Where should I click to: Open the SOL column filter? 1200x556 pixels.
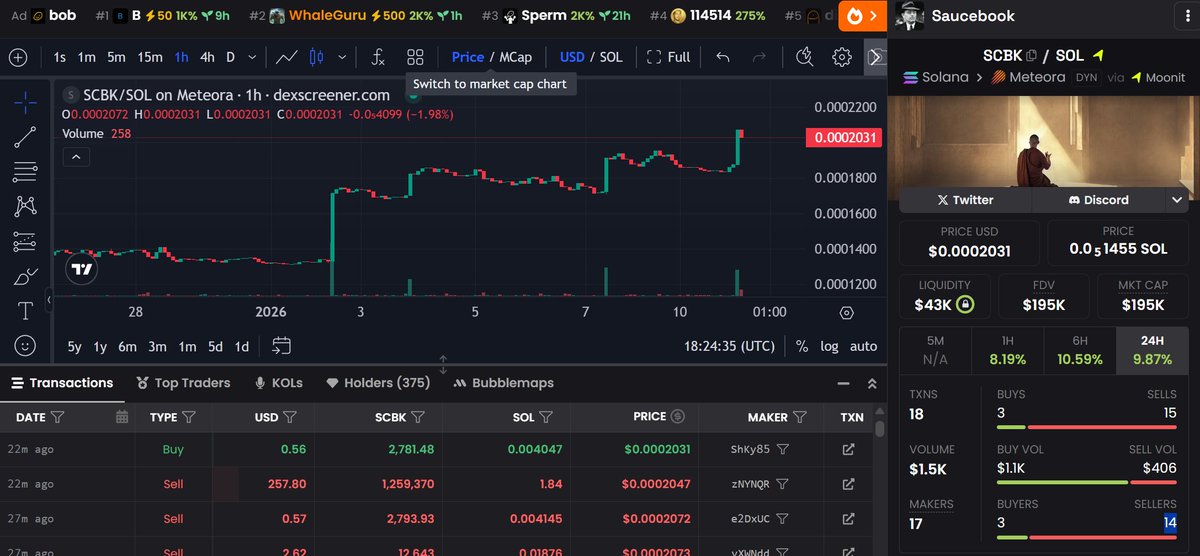(x=546, y=417)
